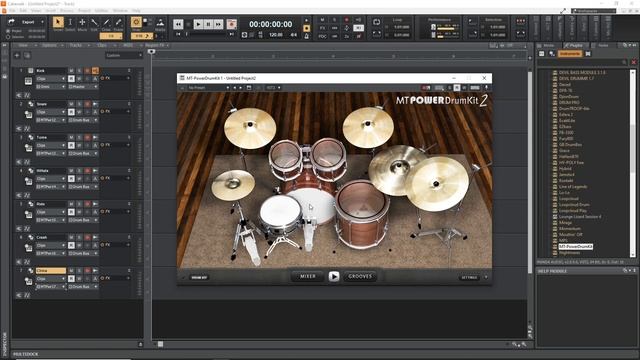Arm record on the Toms track

pos(87,138)
